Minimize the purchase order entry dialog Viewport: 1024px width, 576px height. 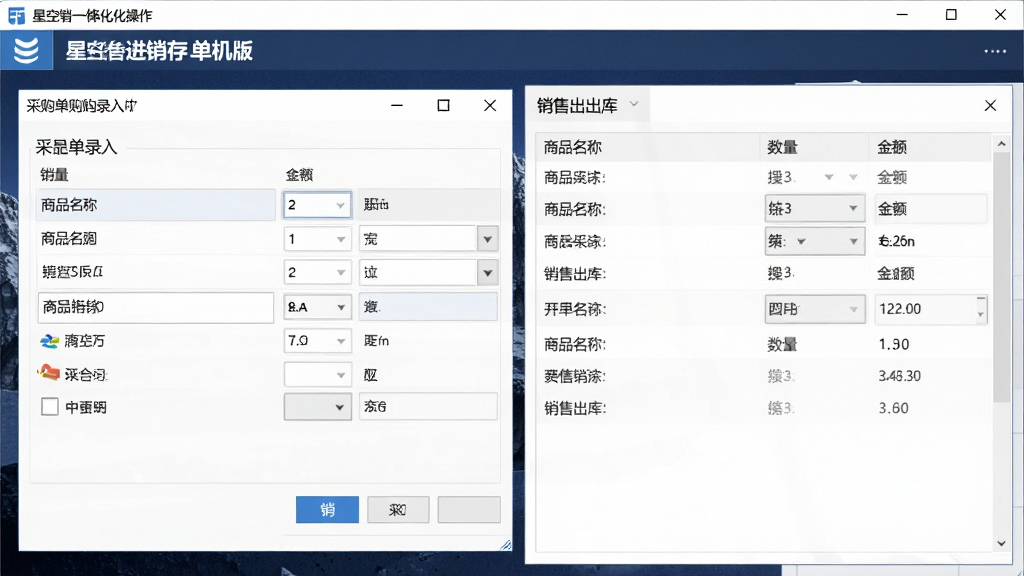pos(396,106)
